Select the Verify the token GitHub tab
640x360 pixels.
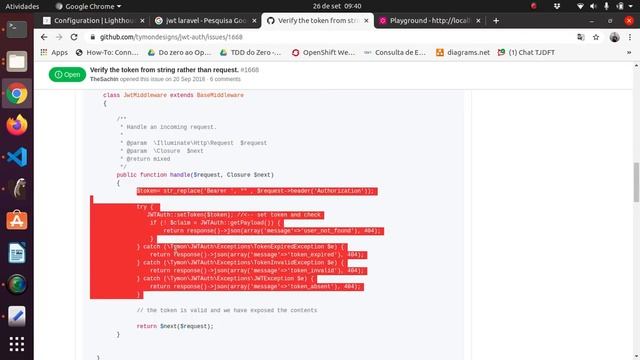click(318, 20)
